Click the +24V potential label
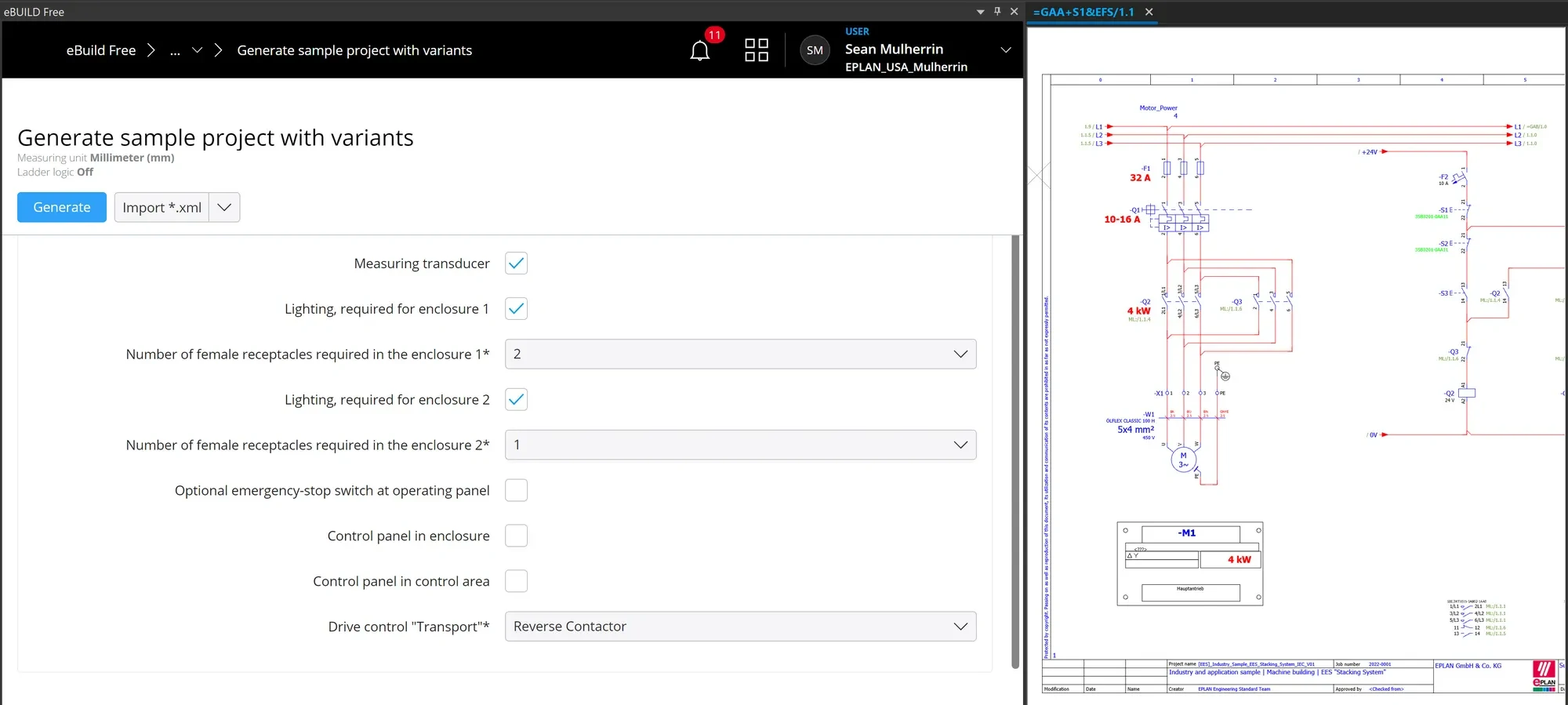1568x705 pixels. [1369, 152]
